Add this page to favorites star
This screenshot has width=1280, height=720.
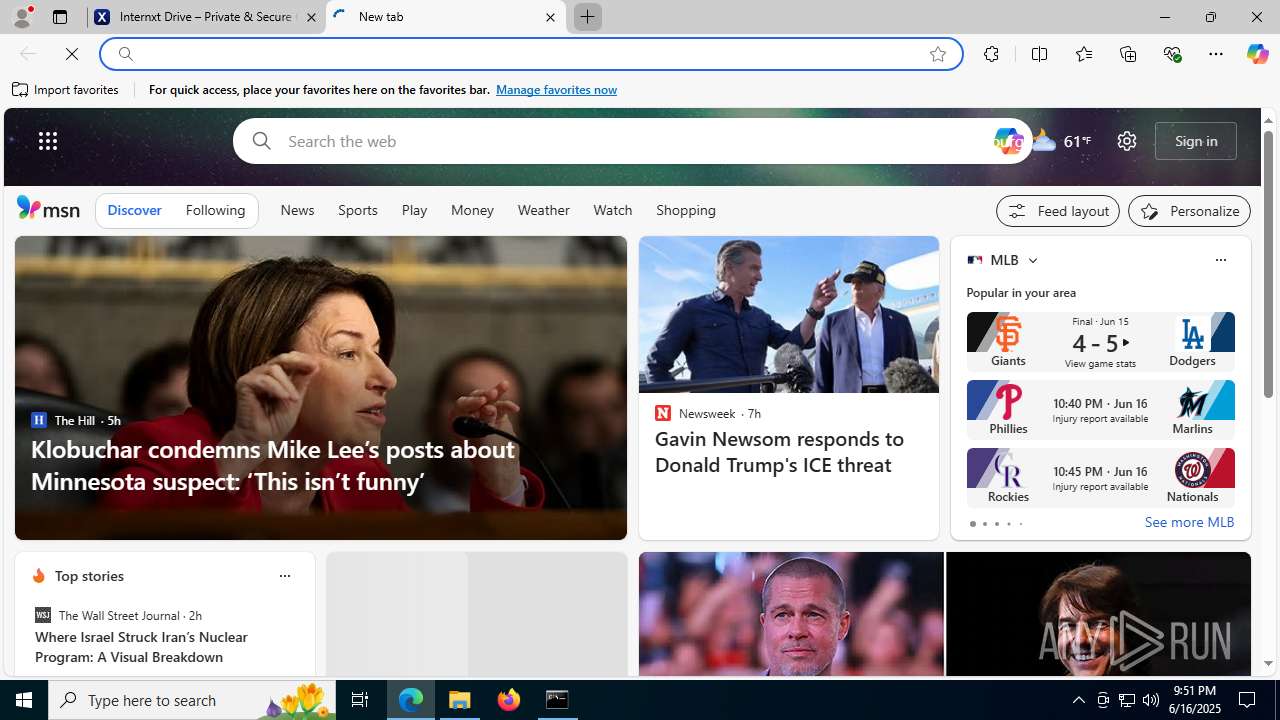[937, 54]
